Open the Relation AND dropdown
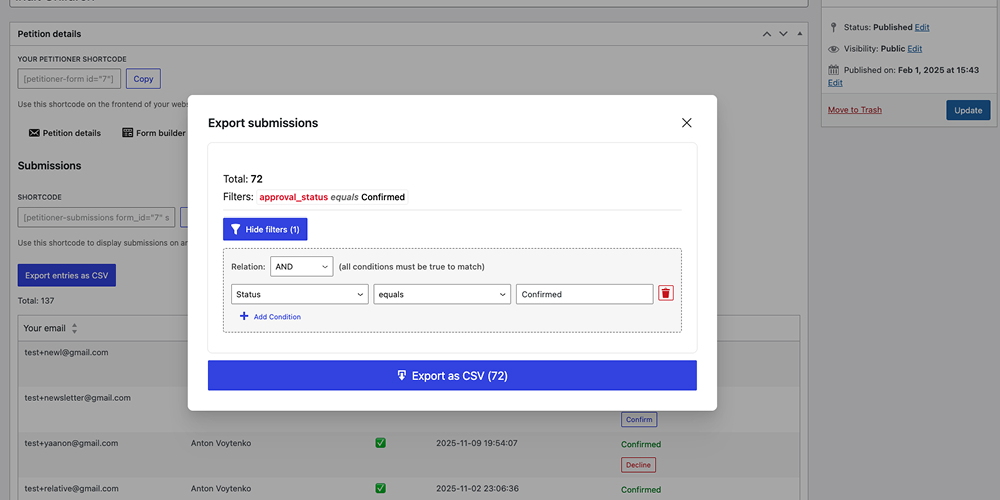 point(302,267)
